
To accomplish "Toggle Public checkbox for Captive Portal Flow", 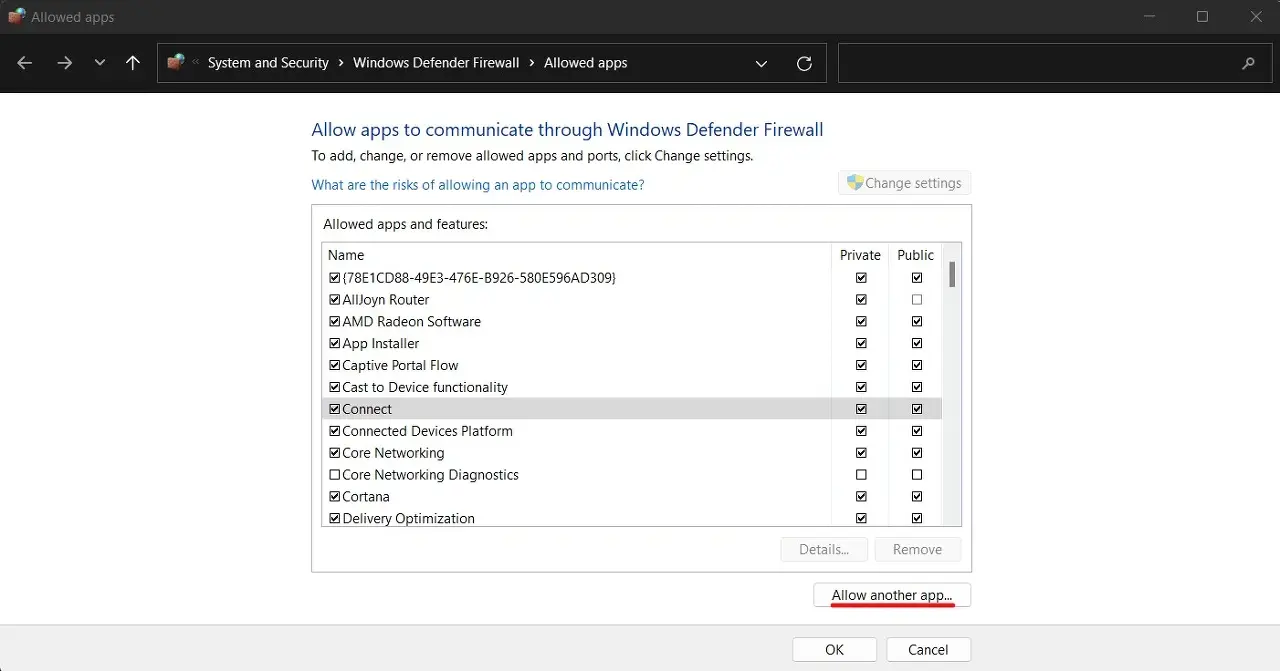I will [917, 366].
